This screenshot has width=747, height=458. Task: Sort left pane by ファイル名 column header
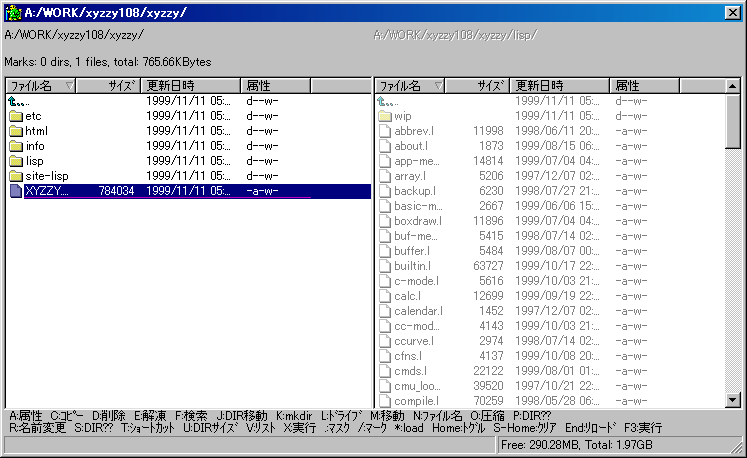click(41, 86)
